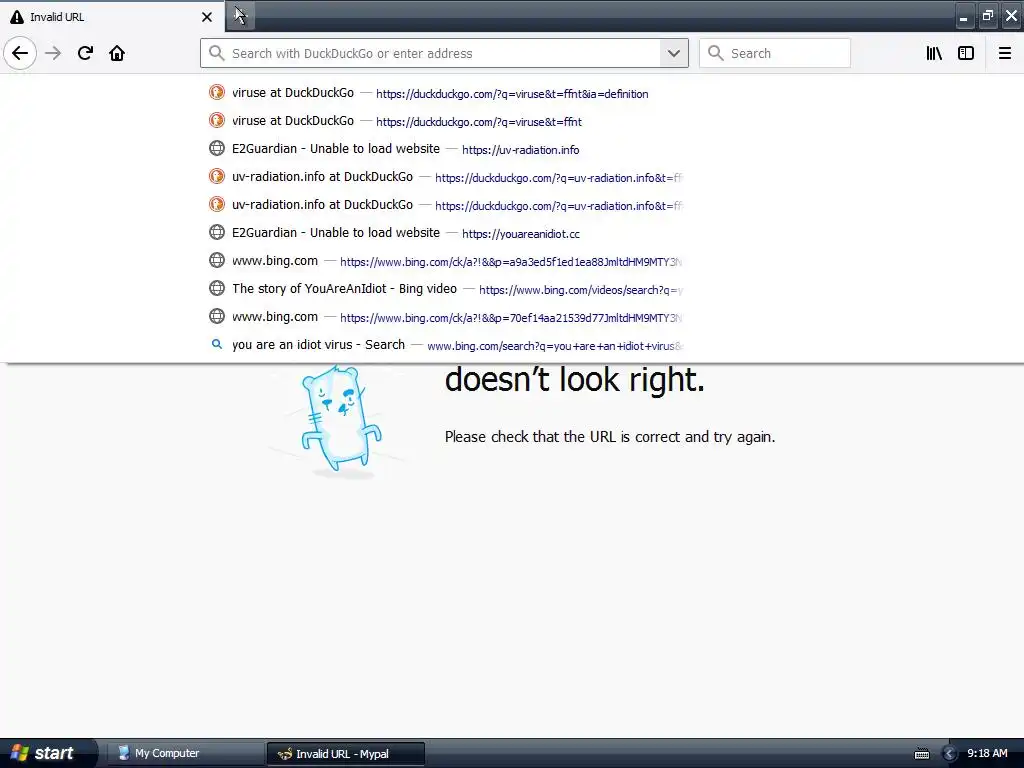This screenshot has width=1024, height=768.
Task: Select the Invalid URL tab
Action: tap(112, 17)
